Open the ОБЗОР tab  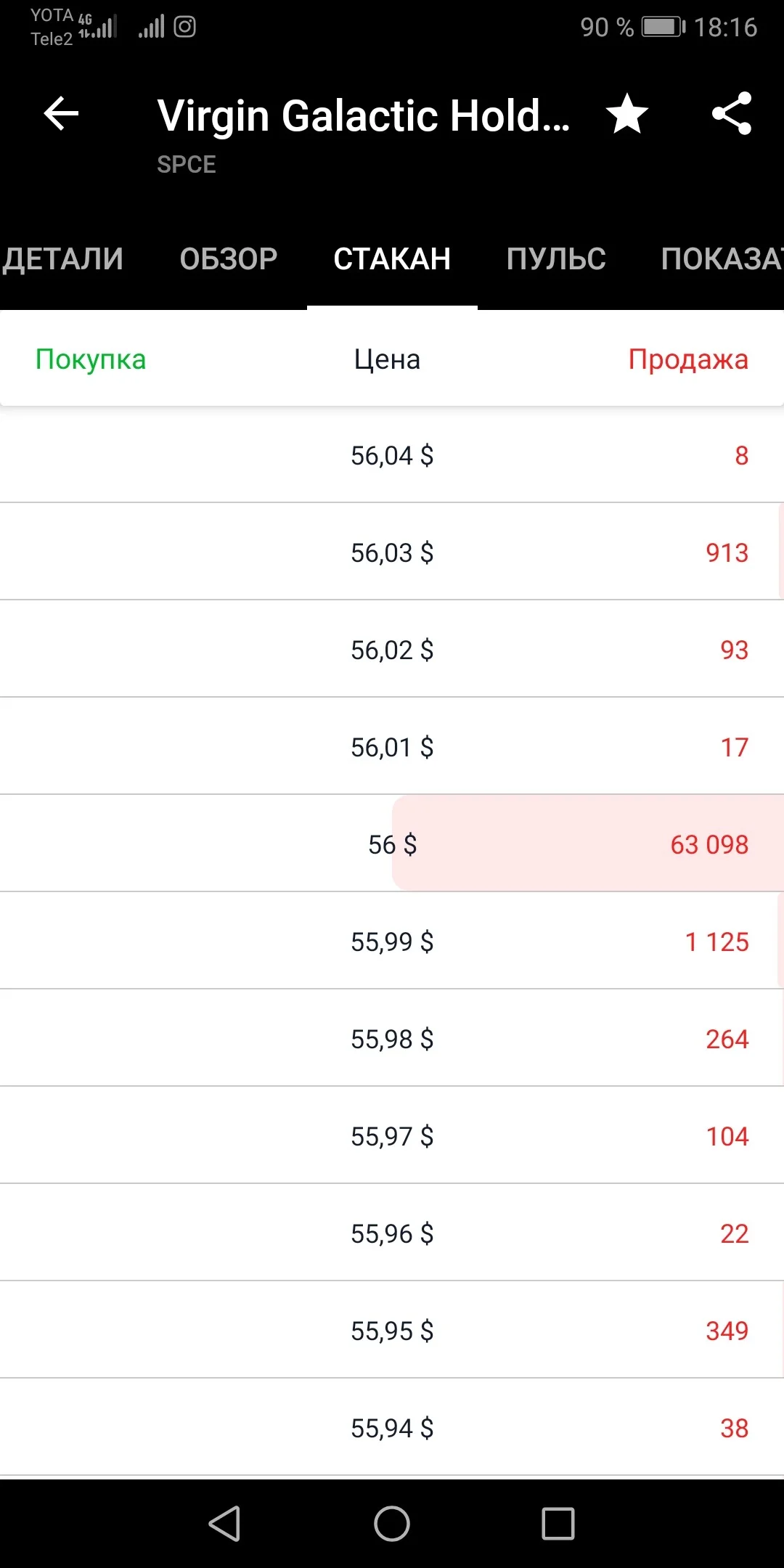pos(229,259)
